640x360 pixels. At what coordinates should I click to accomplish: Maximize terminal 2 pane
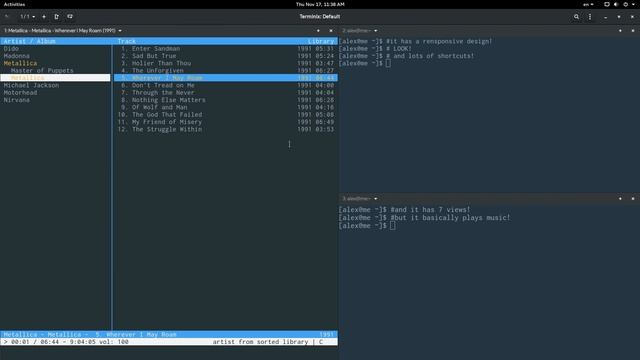(x=620, y=31)
